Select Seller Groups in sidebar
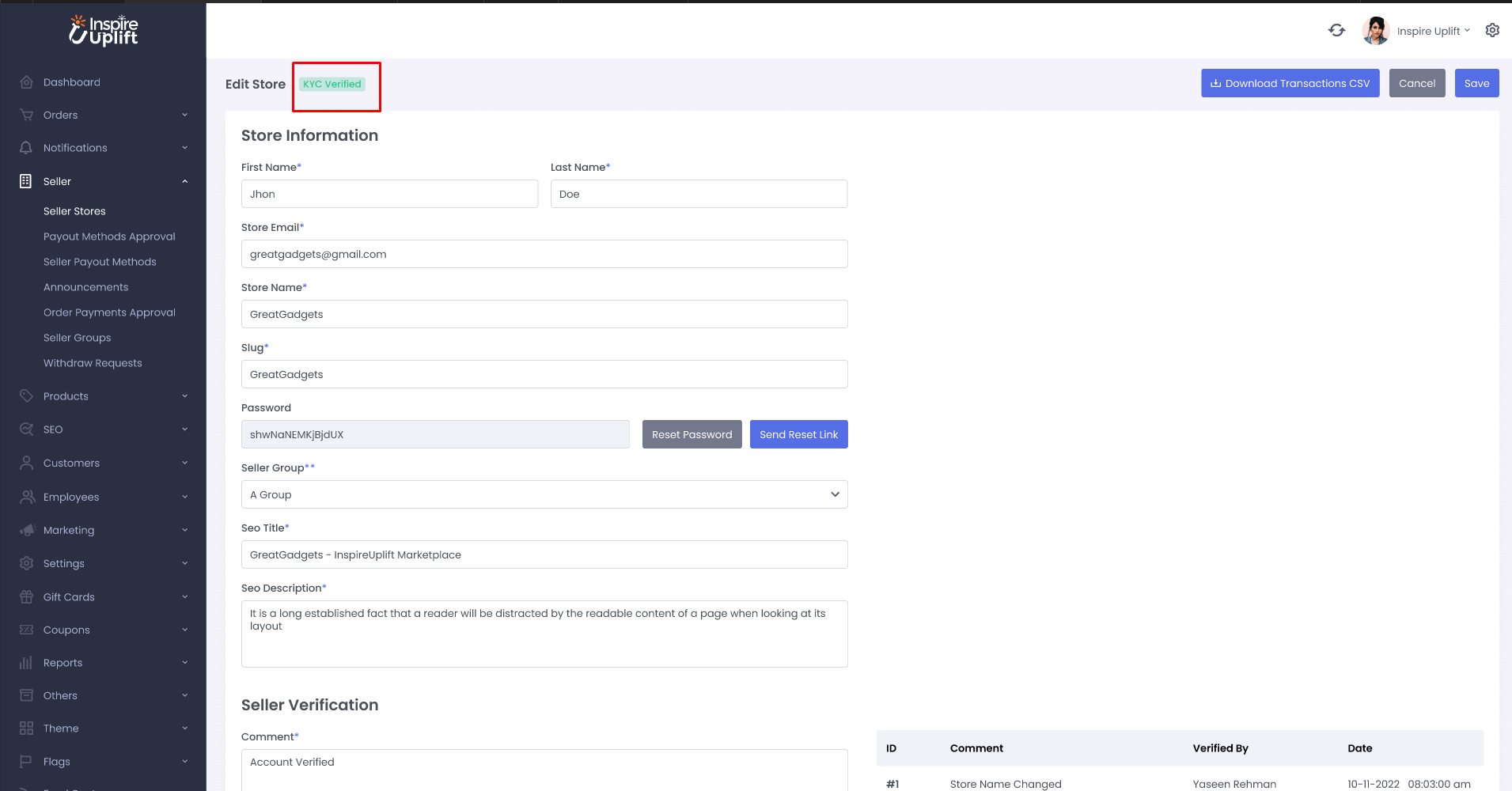 pos(77,338)
